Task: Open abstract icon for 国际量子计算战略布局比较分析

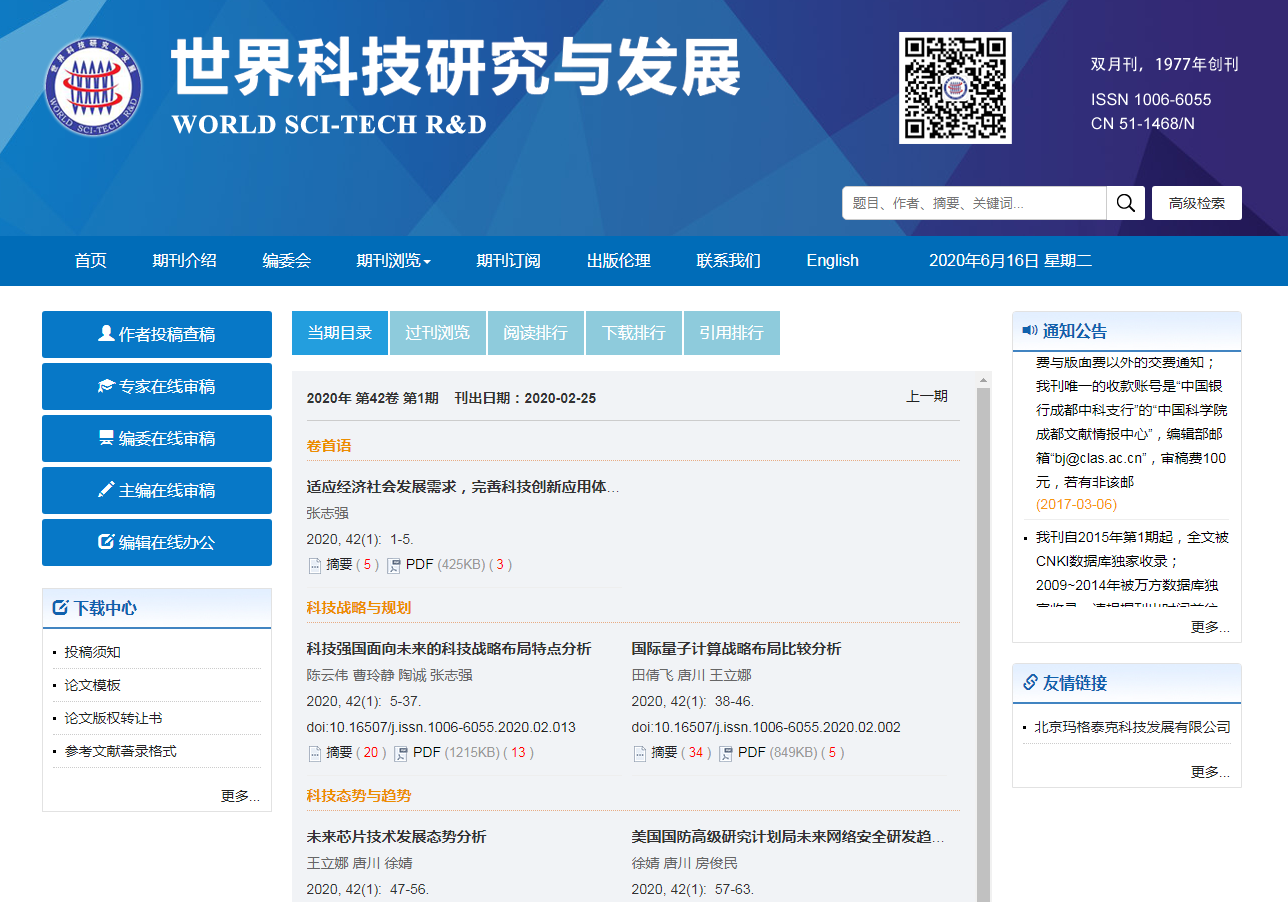Action: point(640,753)
